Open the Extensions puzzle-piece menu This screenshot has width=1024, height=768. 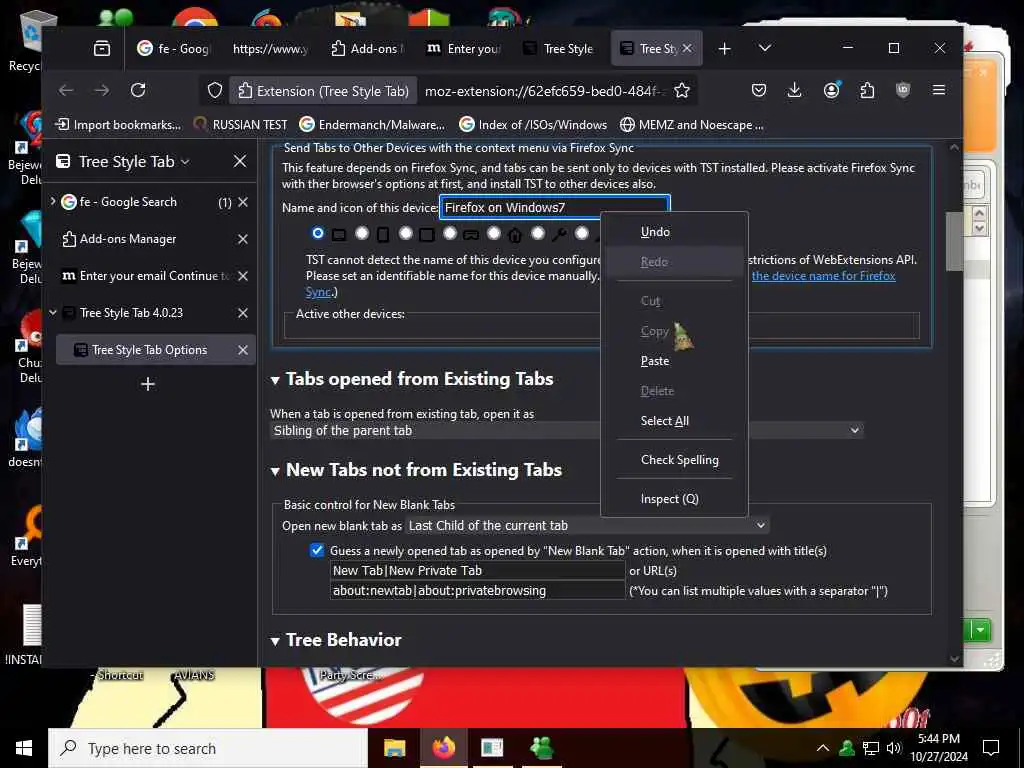(867, 90)
